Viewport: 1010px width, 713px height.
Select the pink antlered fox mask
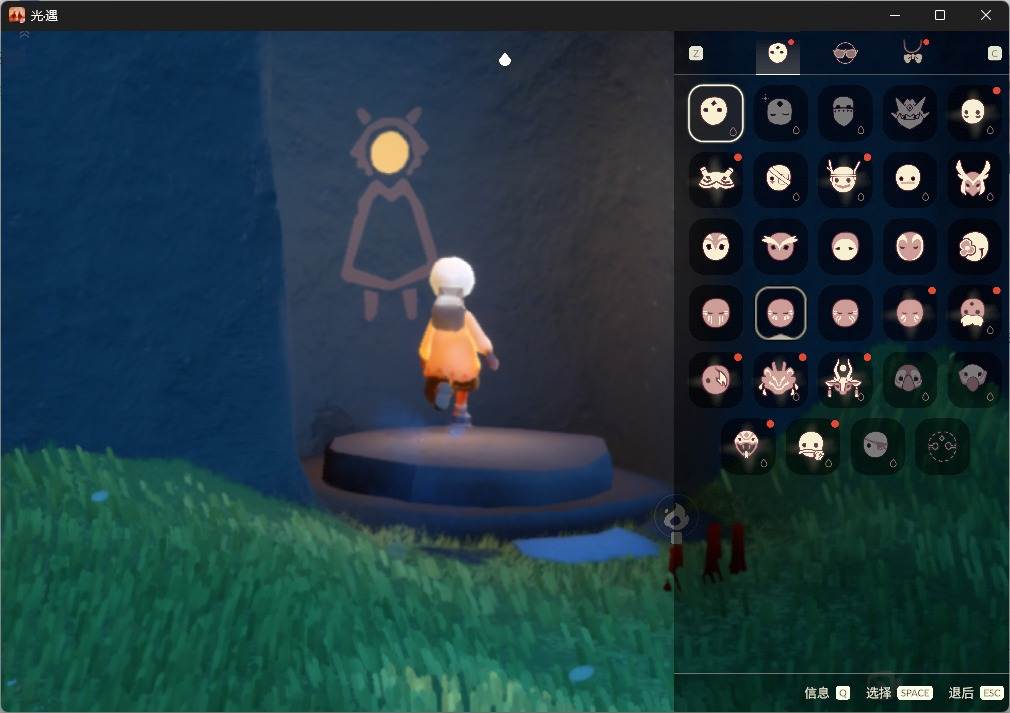[x=974, y=179]
